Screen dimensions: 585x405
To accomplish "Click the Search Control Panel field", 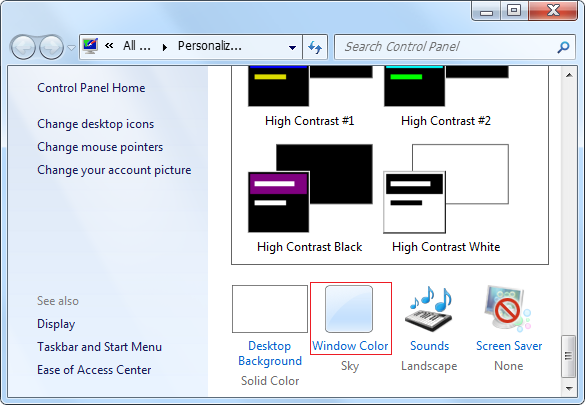I will tap(454, 47).
